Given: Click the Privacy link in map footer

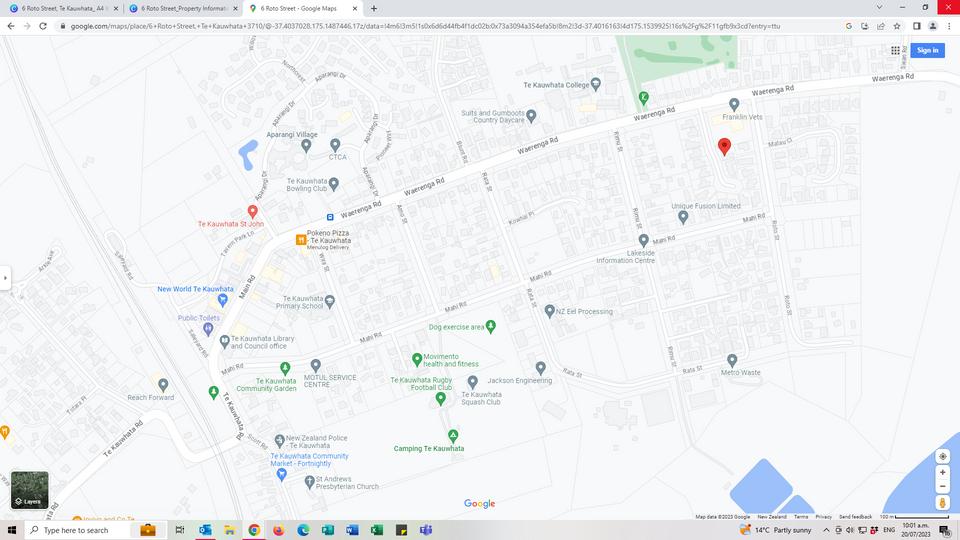Looking at the screenshot, I should coord(823,517).
